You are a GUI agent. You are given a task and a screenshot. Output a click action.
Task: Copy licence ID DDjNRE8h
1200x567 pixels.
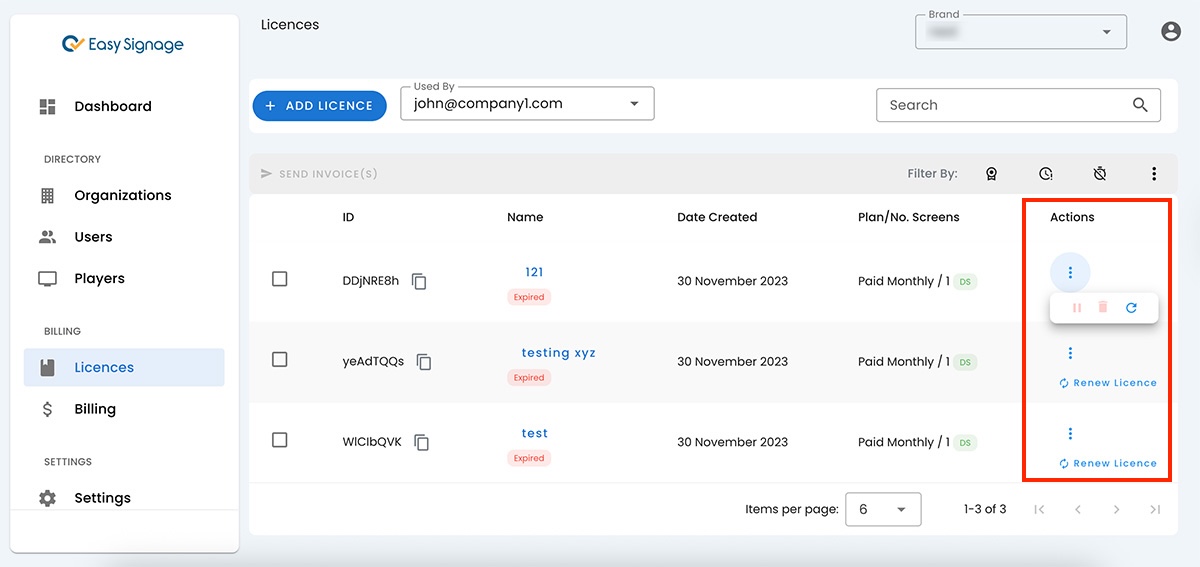[x=420, y=282]
